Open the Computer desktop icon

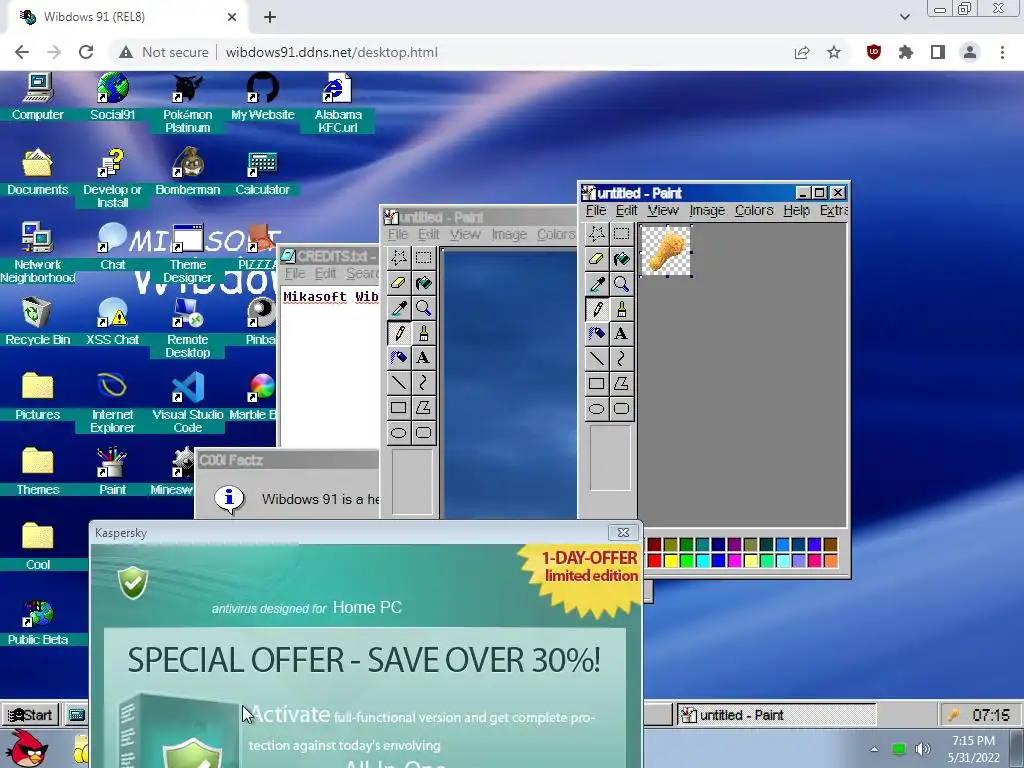tap(37, 97)
